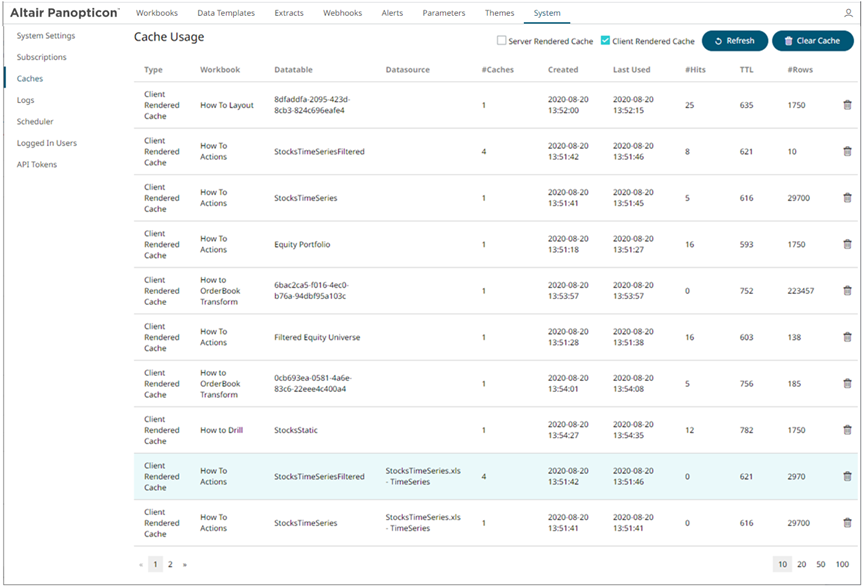Remove the cache row with 185 rows
The width and height of the screenshot is (863, 587).
click(847, 383)
